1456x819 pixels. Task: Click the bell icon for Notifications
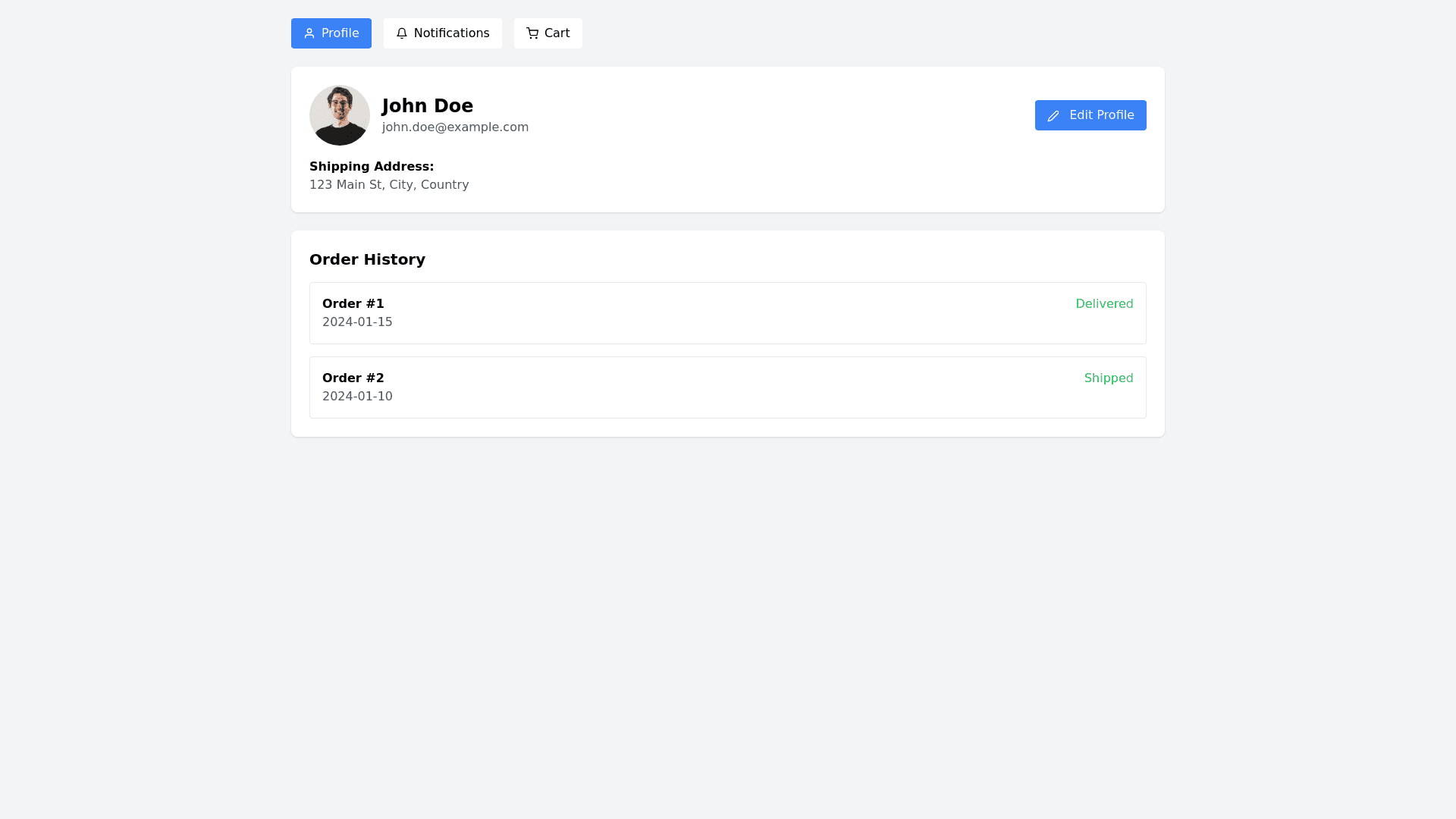[x=402, y=33]
